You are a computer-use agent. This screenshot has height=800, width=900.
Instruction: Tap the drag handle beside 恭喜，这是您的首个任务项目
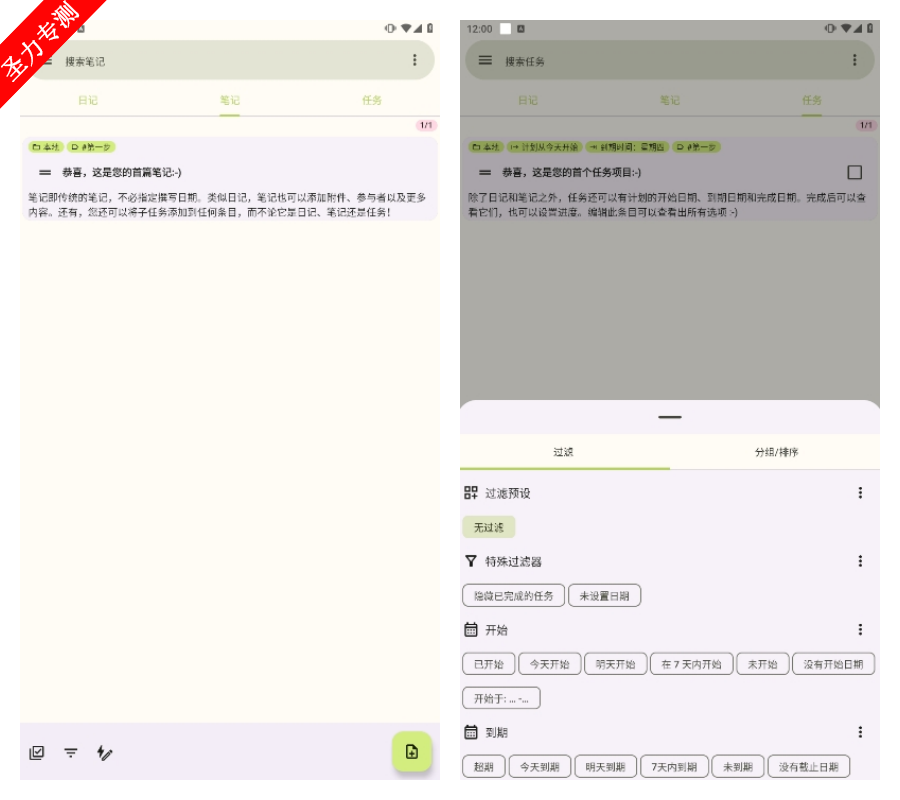coord(485,172)
